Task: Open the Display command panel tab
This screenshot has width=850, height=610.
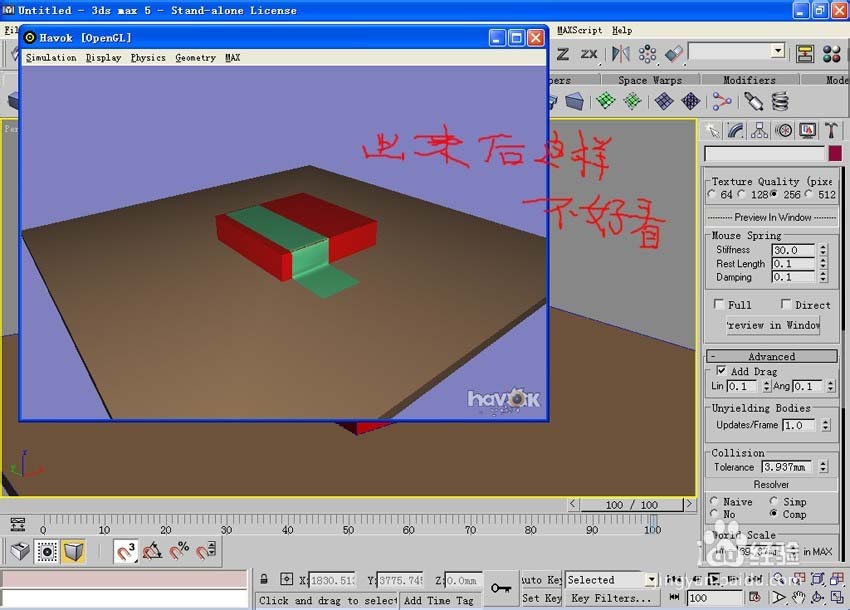Action: click(x=807, y=131)
